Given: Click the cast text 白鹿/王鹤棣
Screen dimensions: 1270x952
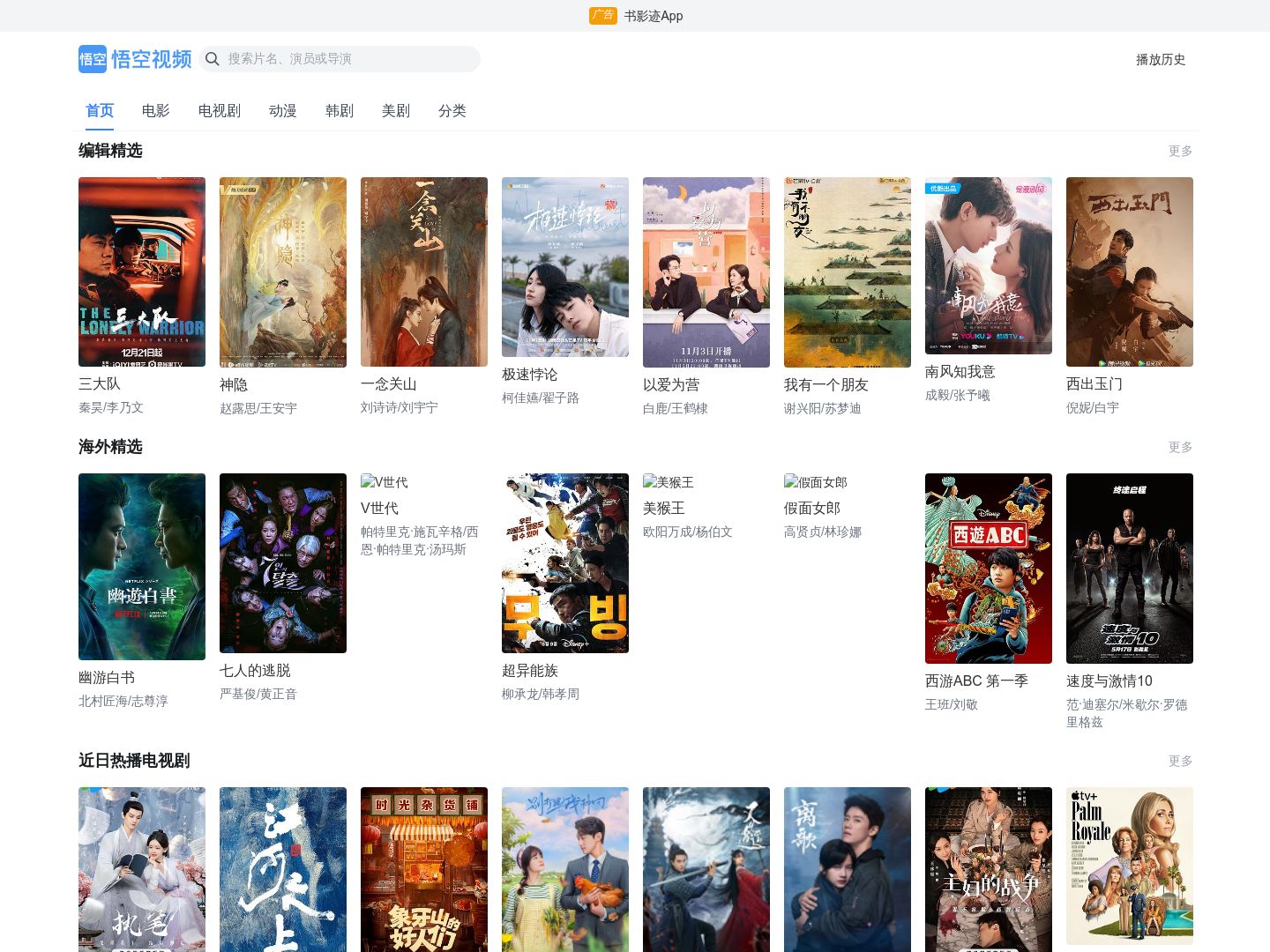Looking at the screenshot, I should 676,408.
